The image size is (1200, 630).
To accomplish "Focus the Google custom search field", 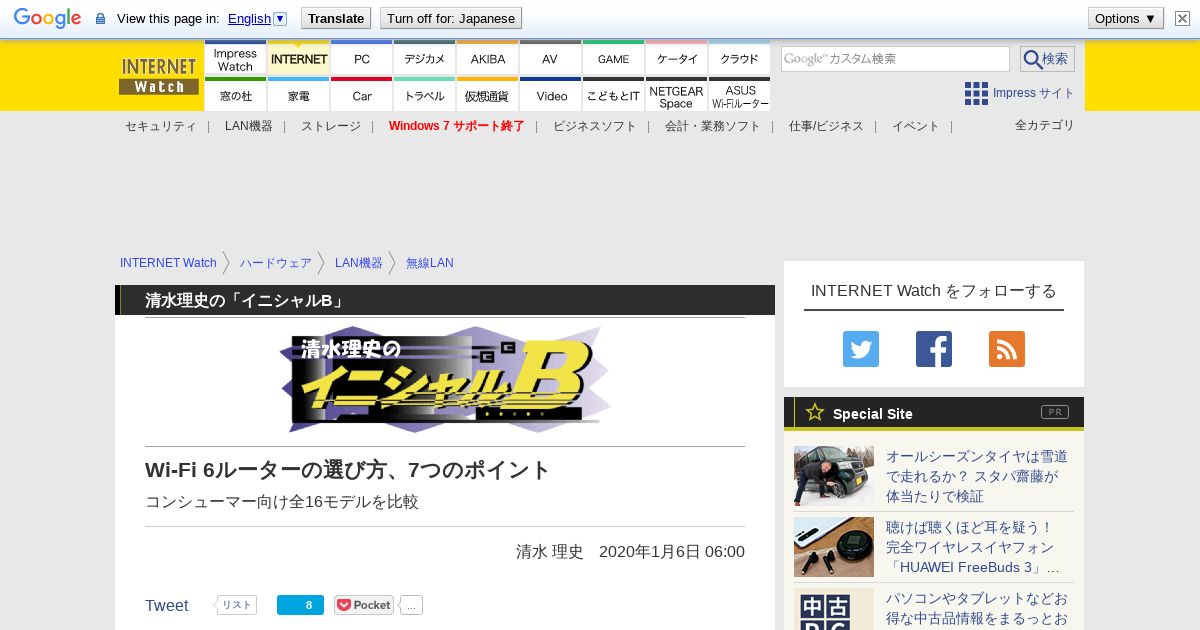I will click(895, 59).
